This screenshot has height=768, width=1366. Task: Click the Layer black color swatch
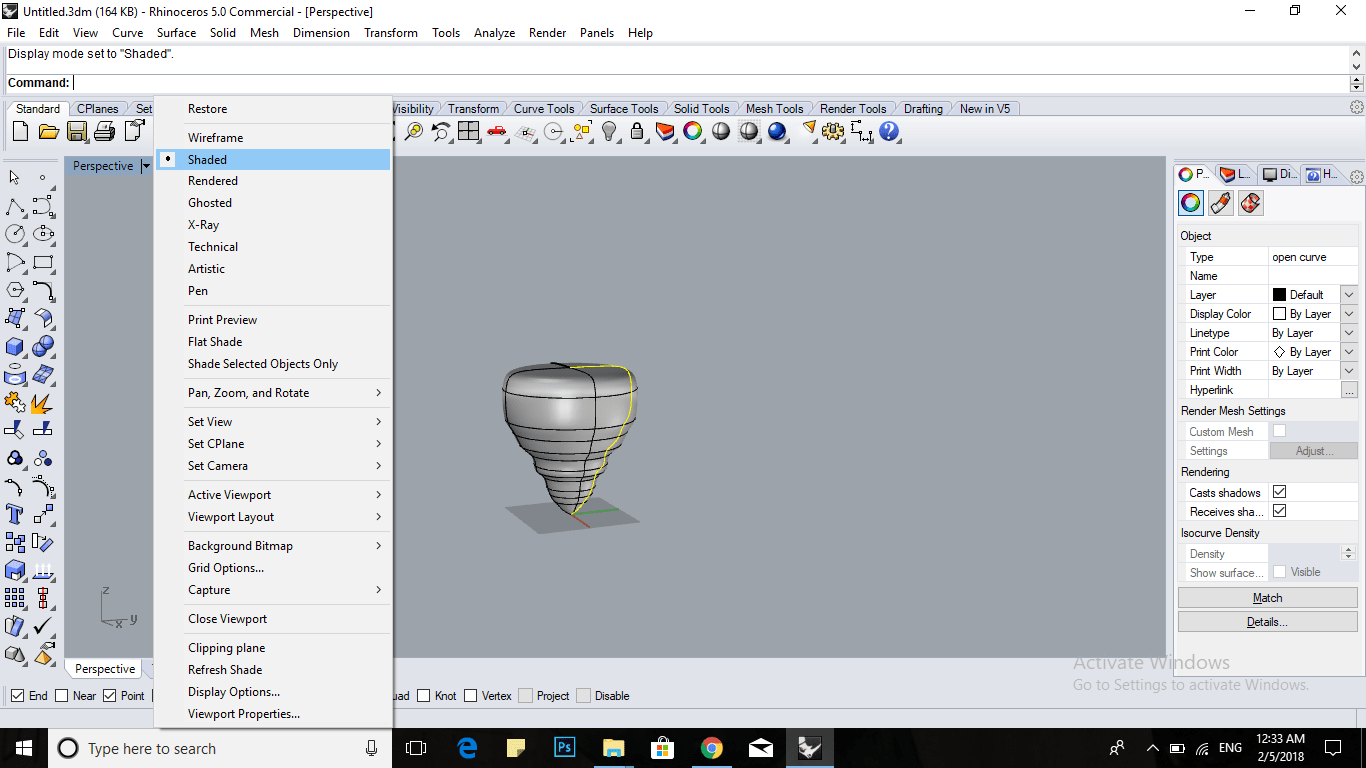click(x=1279, y=295)
